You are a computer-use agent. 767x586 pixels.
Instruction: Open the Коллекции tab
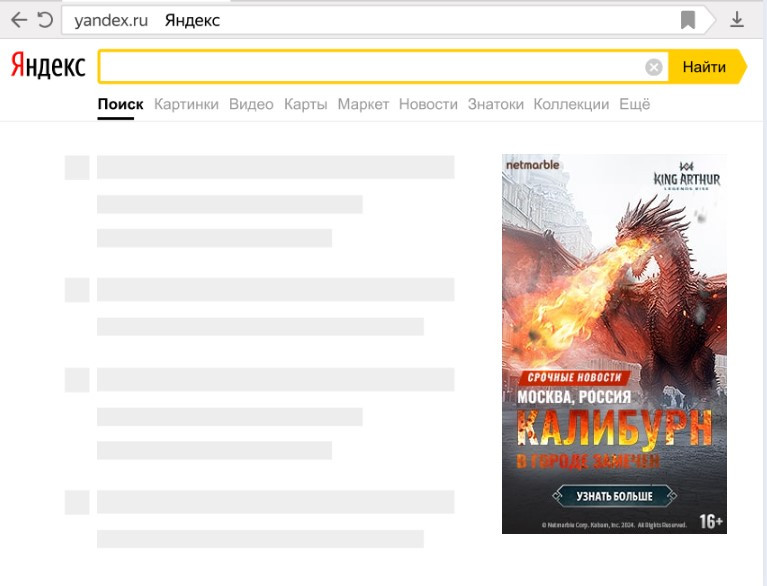point(571,104)
